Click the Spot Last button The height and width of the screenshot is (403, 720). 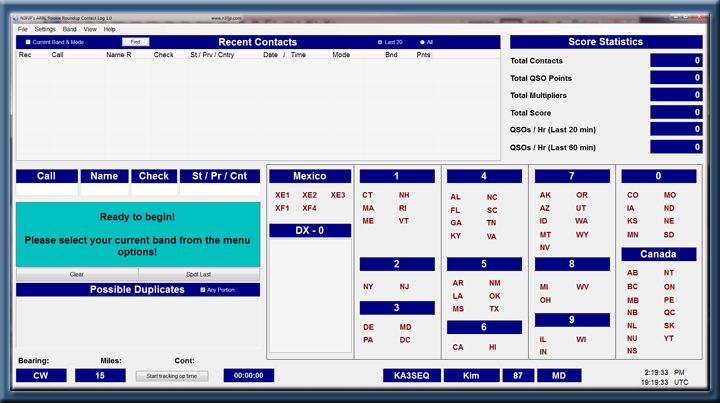click(x=199, y=274)
